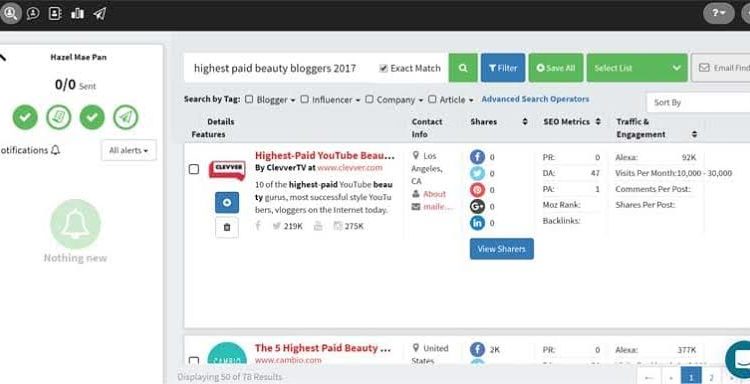Select the Clevver result checkbox
This screenshot has width=750, height=384.
point(194,169)
